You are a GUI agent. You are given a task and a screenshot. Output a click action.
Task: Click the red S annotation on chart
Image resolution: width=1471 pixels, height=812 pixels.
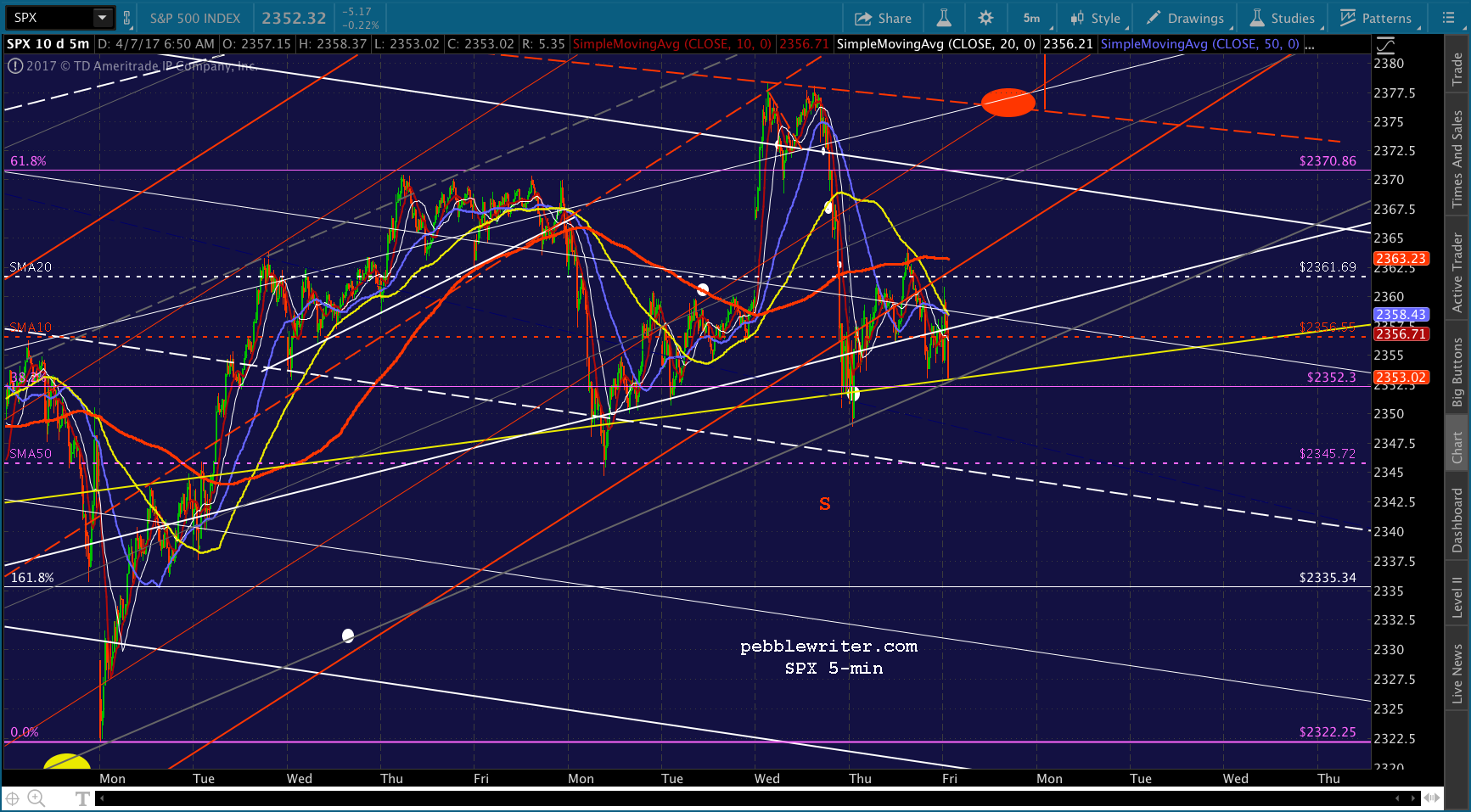pyautogui.click(x=825, y=504)
